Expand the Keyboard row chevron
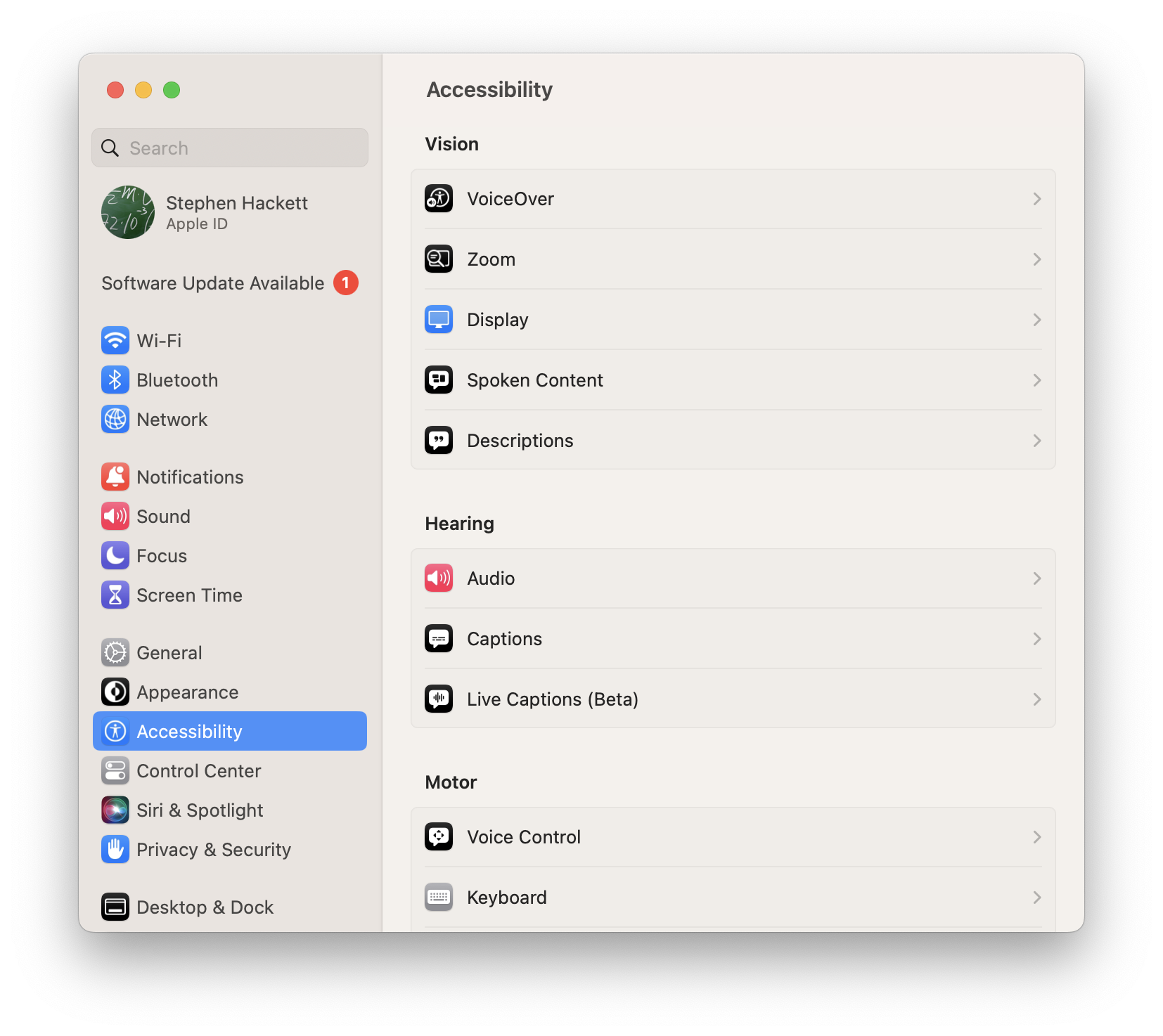 tap(1036, 898)
